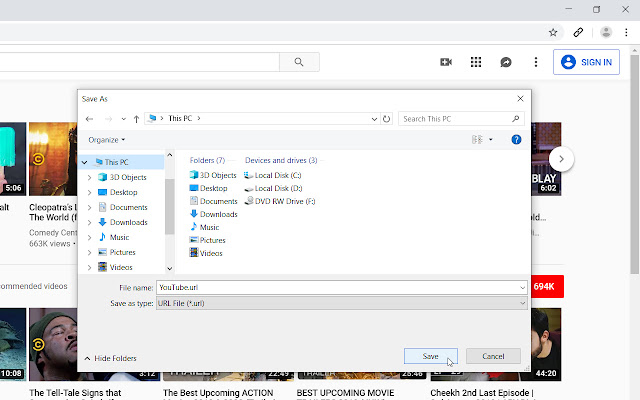Click the YouTube create video camera icon
The width and height of the screenshot is (640, 400).
[x=446, y=62]
